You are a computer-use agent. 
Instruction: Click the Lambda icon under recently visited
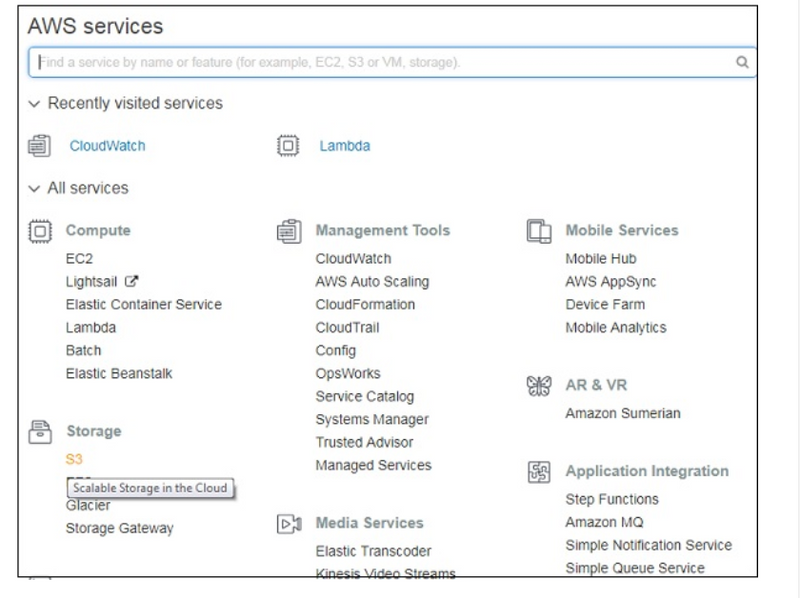(x=288, y=146)
